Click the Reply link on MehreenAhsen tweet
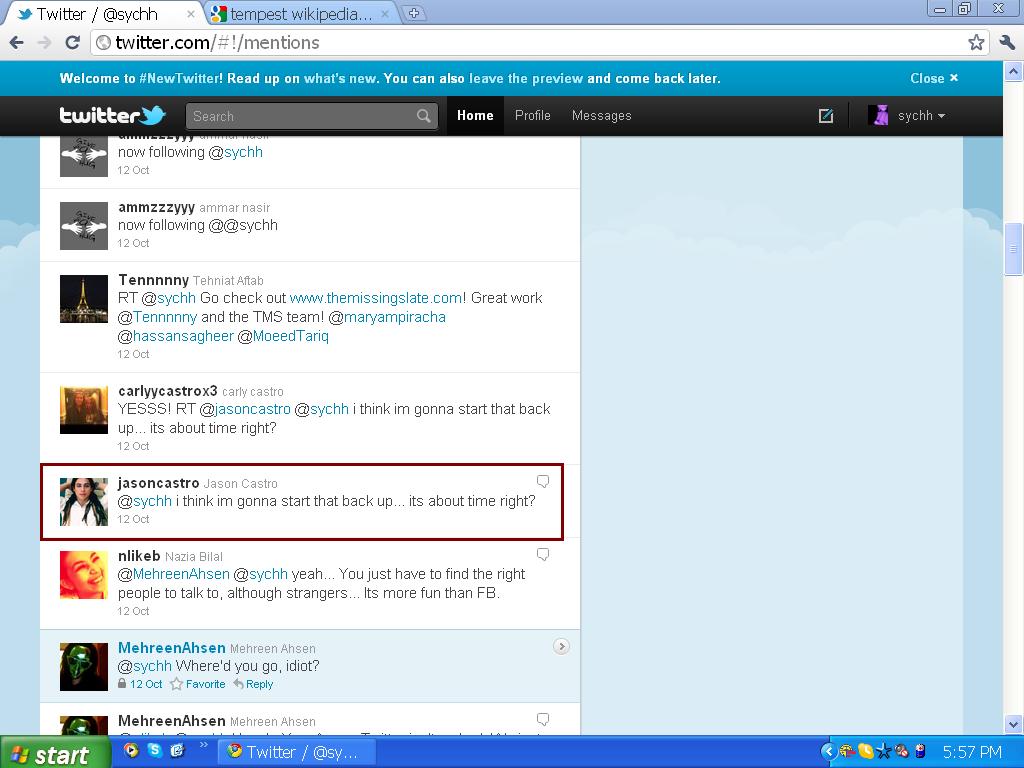1024x768 pixels. coord(259,684)
